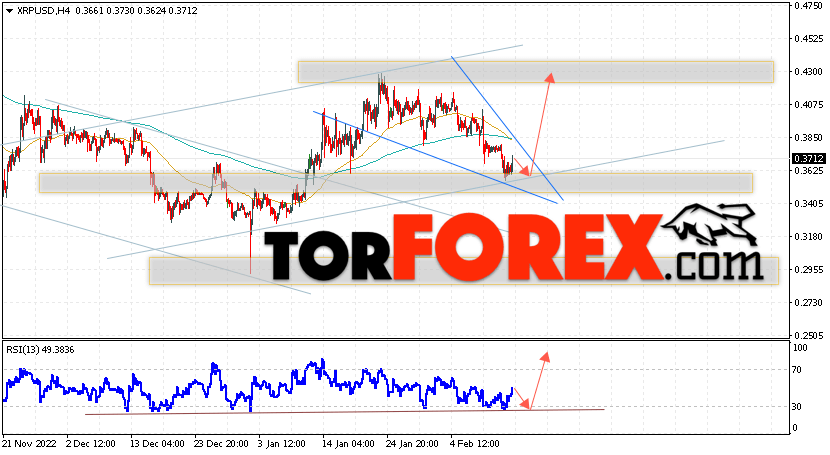830x455 pixels.
Task: Select the 0.4750 price axis label
Action: 808,6
